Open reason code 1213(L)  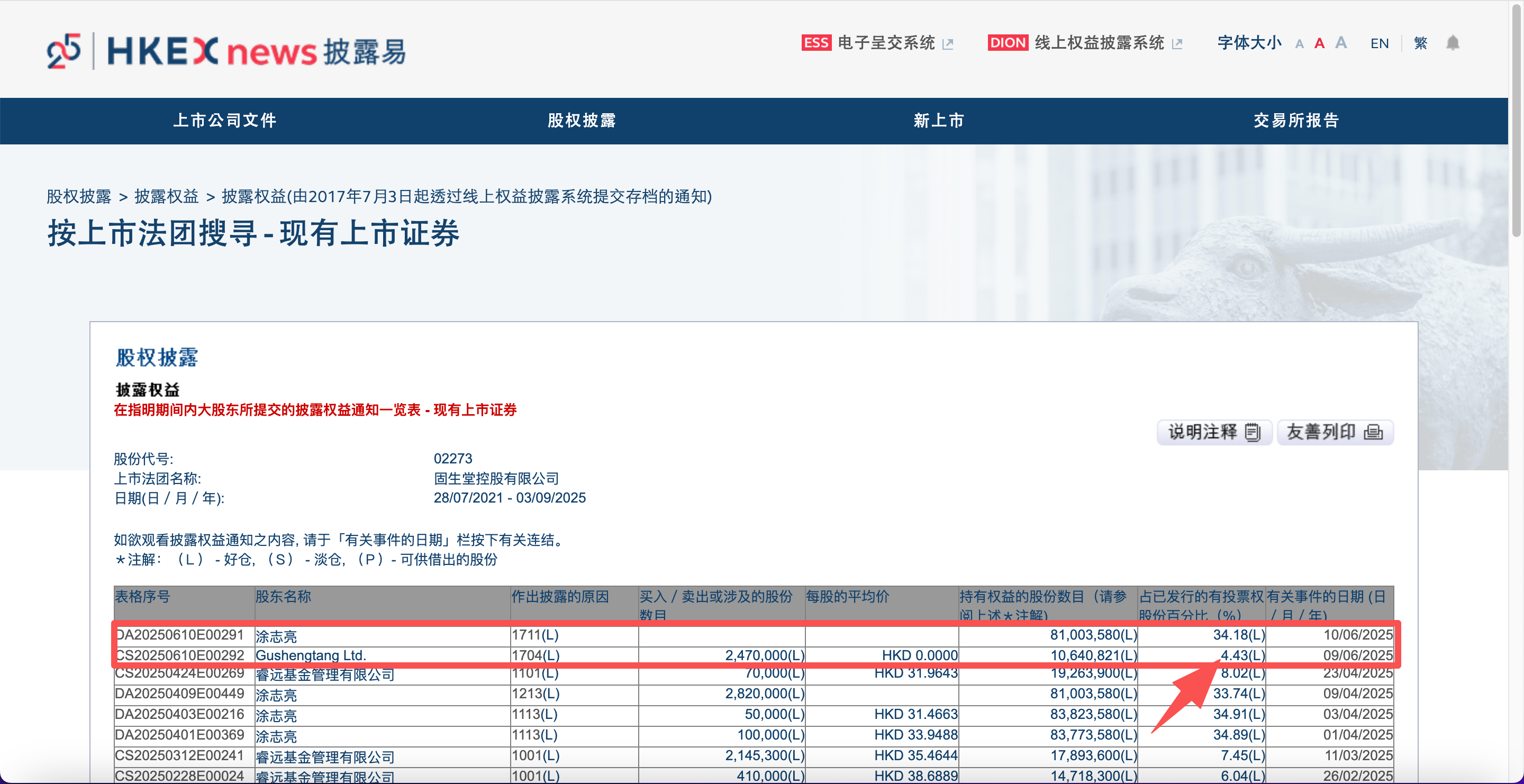536,694
